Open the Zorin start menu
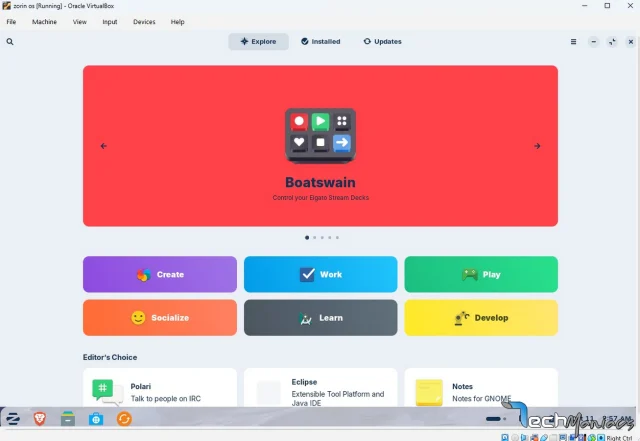The height and width of the screenshot is (441, 640). point(13,419)
